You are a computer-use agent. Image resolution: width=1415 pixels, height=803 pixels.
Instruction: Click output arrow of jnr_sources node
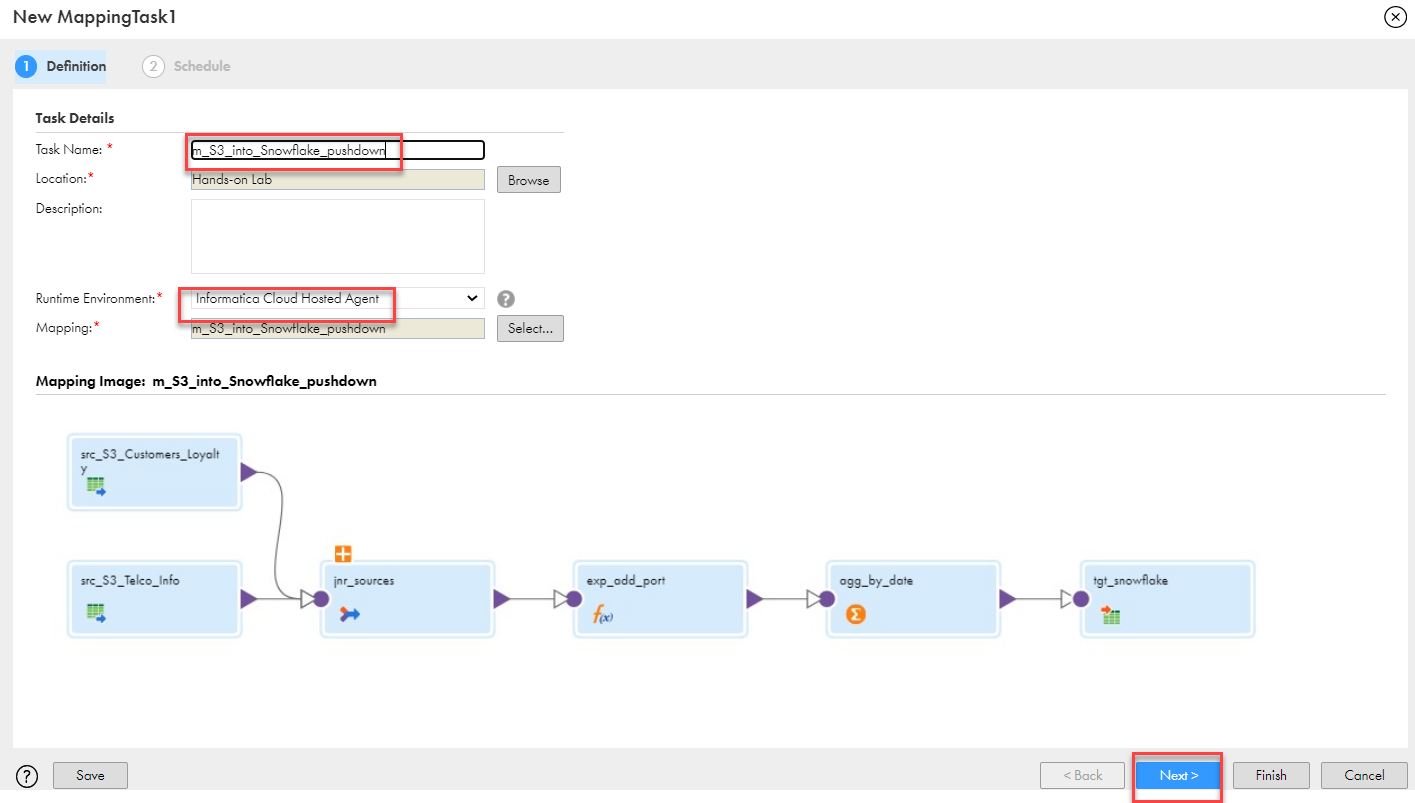point(502,599)
